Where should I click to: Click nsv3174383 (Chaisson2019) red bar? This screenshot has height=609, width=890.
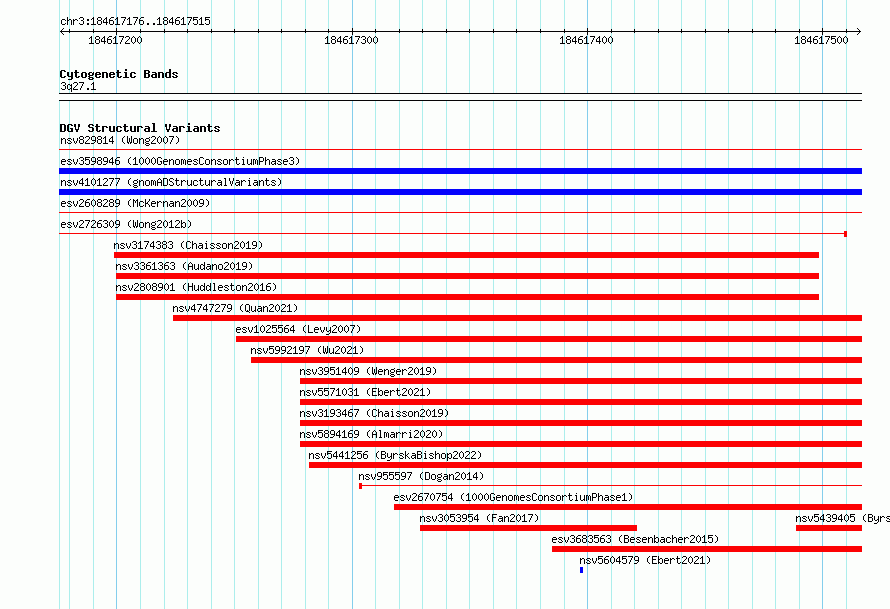click(466, 255)
